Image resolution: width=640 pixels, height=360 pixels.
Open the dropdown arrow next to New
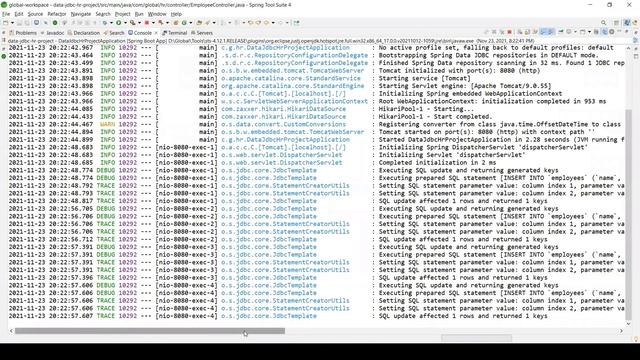coord(12,23)
